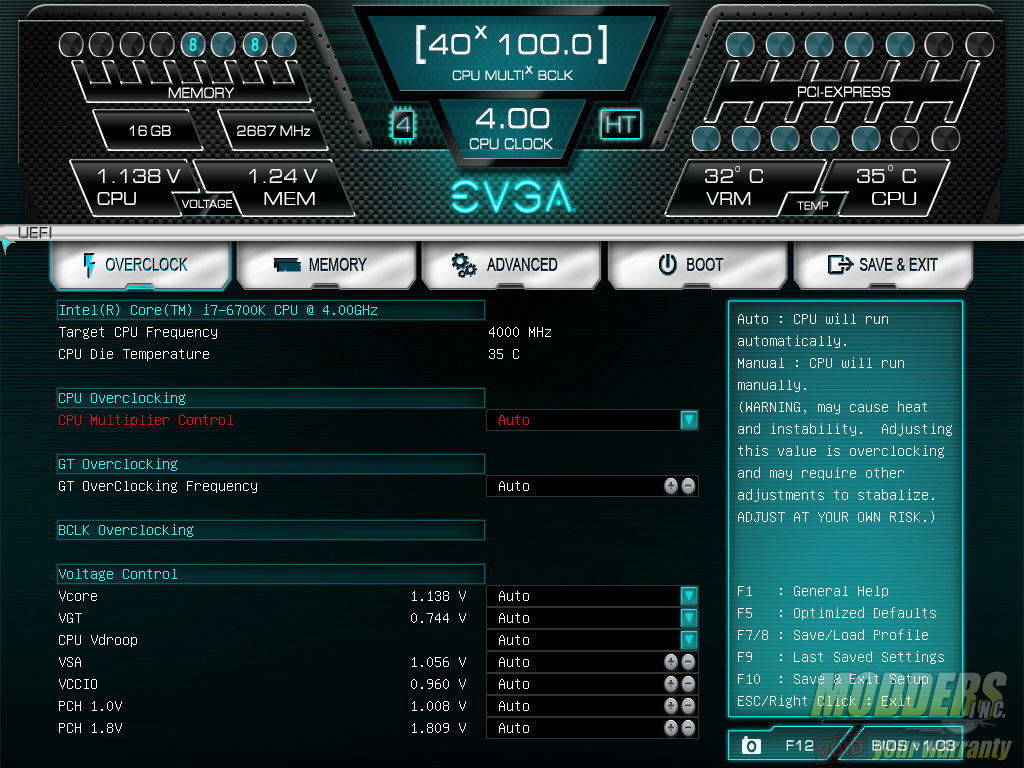This screenshot has height=768, width=1024.
Task: Increase VCCIO voltage with plus button
Action: coord(671,684)
